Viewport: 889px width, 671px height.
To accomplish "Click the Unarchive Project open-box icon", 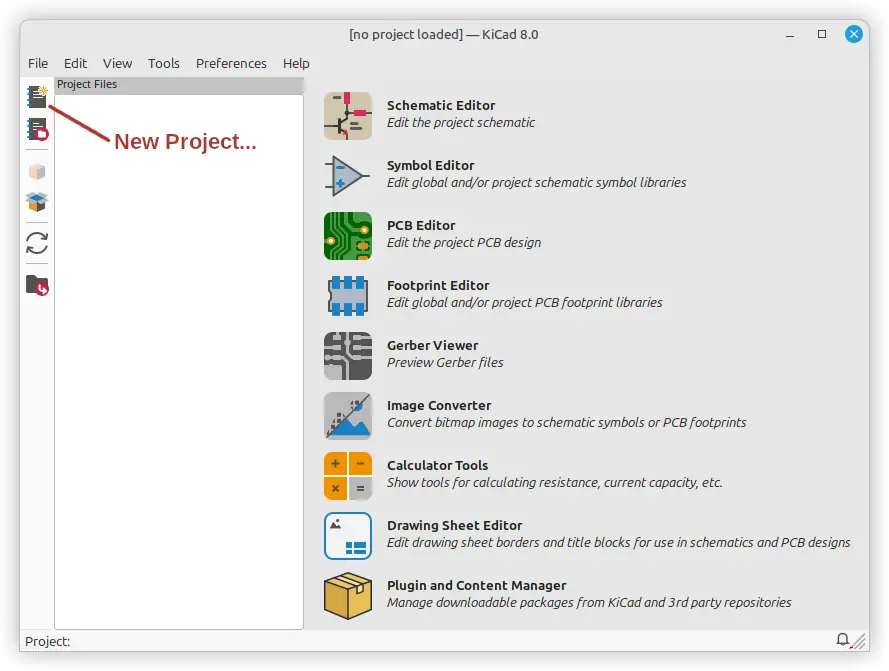I will click(x=37, y=202).
